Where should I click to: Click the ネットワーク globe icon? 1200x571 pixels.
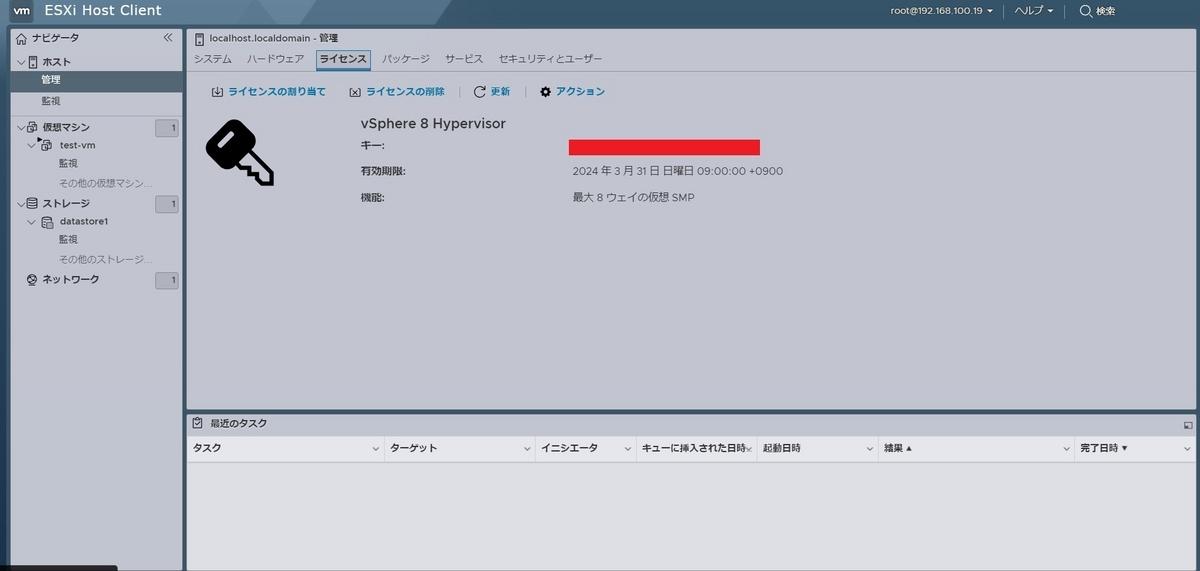coord(33,280)
